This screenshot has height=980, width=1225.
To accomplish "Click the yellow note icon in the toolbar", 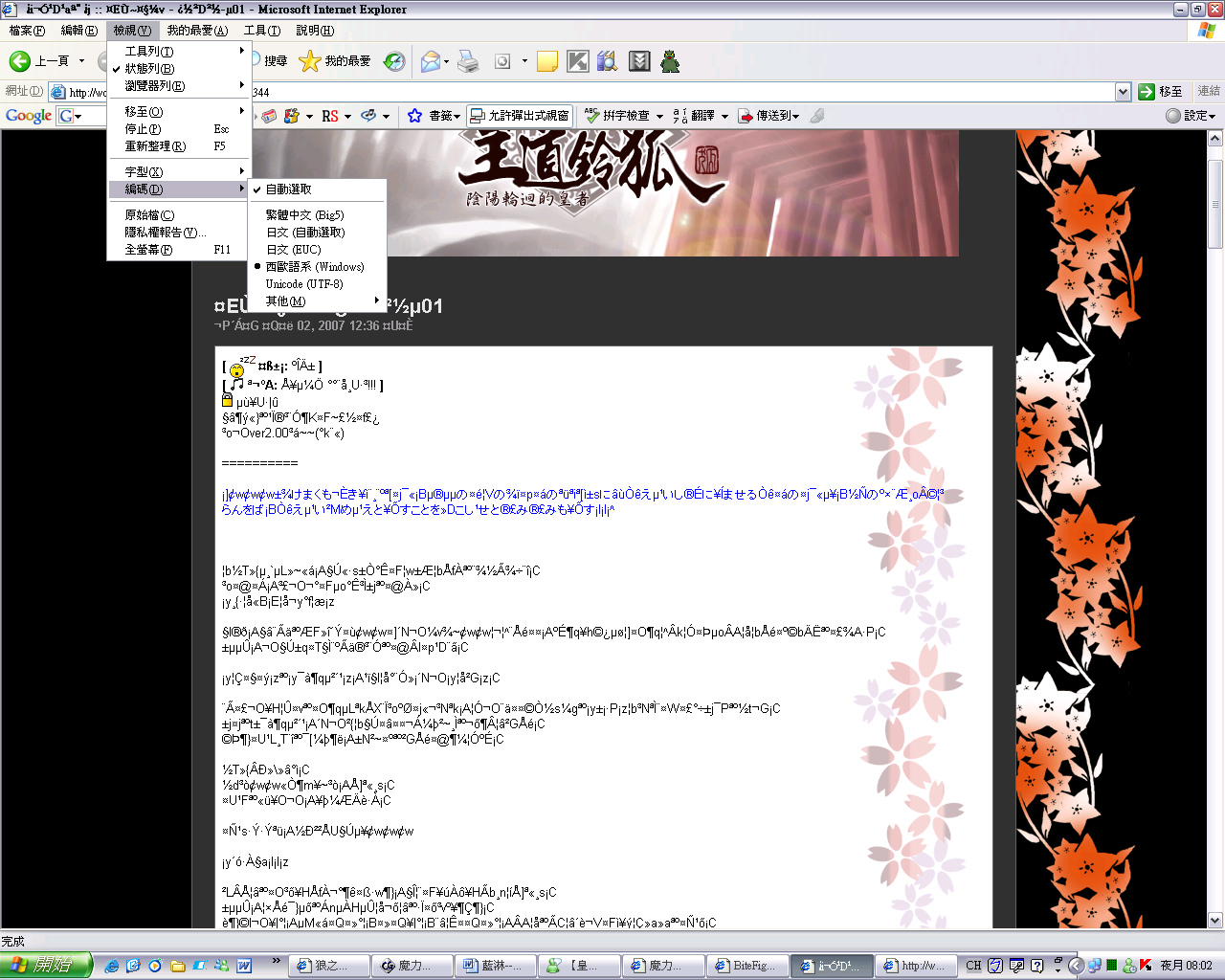I will (547, 61).
